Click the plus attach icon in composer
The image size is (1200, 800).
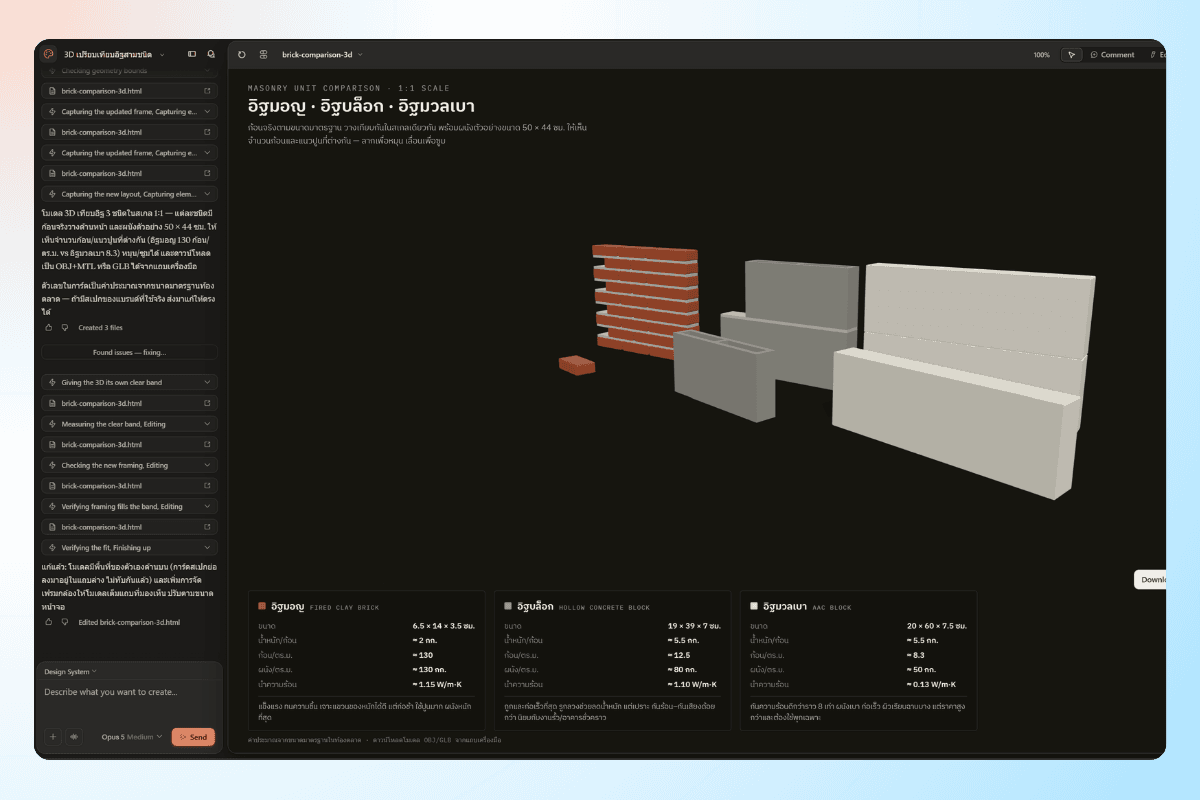pos(53,737)
